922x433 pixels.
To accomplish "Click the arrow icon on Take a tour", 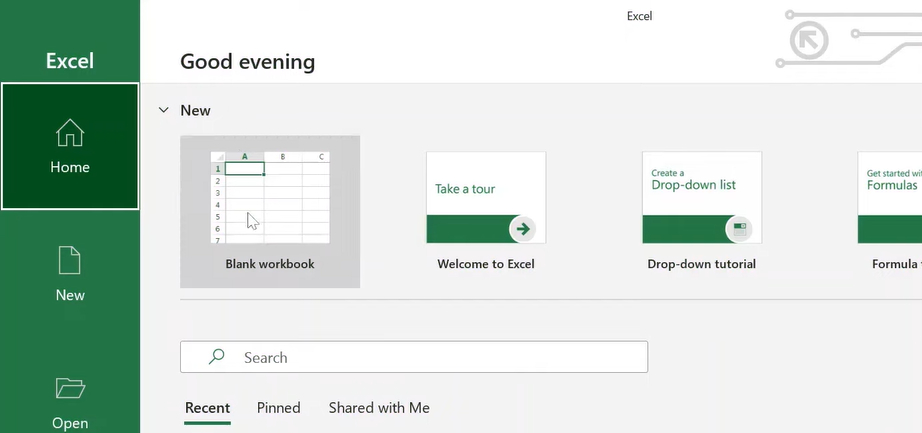I will click(x=523, y=229).
